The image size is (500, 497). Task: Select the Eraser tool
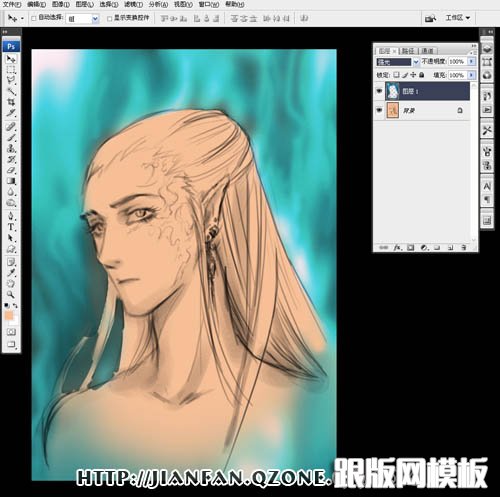point(11,170)
